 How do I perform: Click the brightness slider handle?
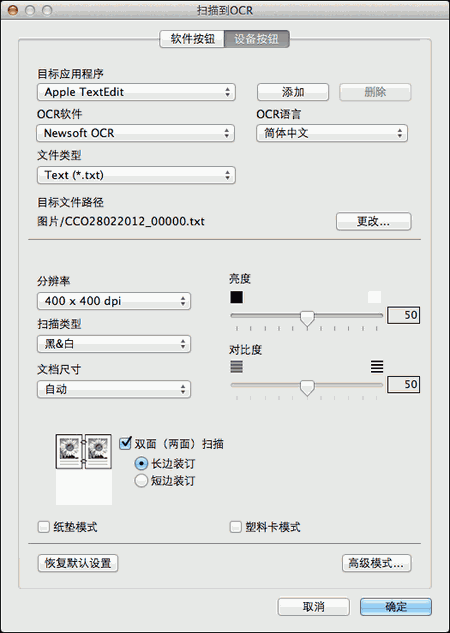point(307,318)
